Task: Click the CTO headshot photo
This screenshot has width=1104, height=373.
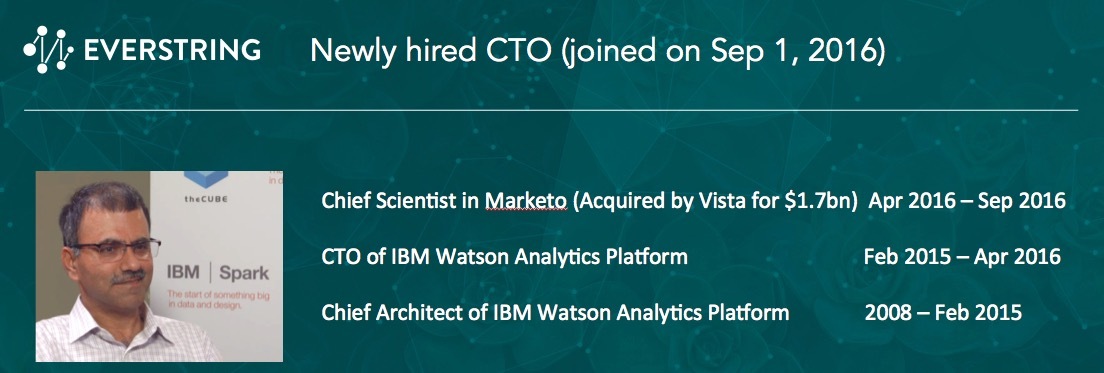Action: pyautogui.click(x=159, y=266)
